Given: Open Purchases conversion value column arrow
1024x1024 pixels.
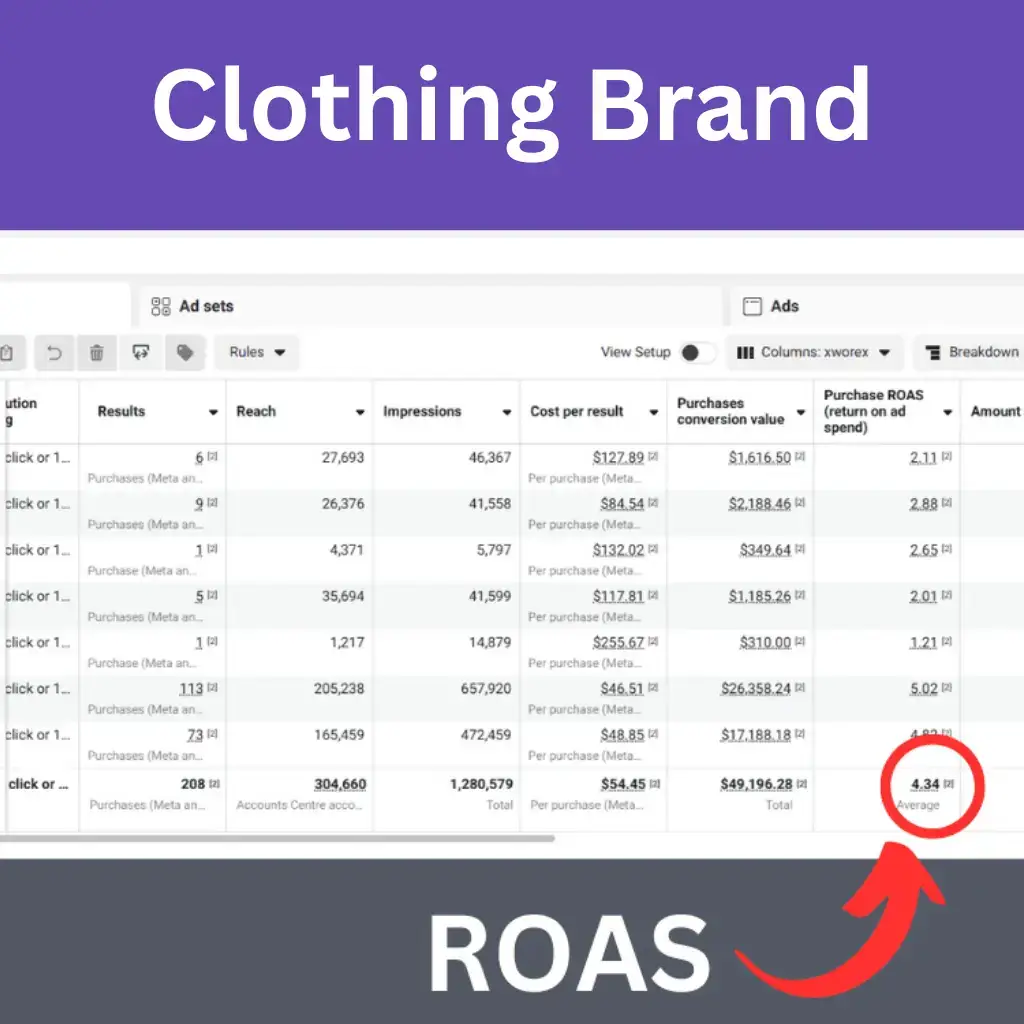Looking at the screenshot, I should pyautogui.click(x=801, y=412).
